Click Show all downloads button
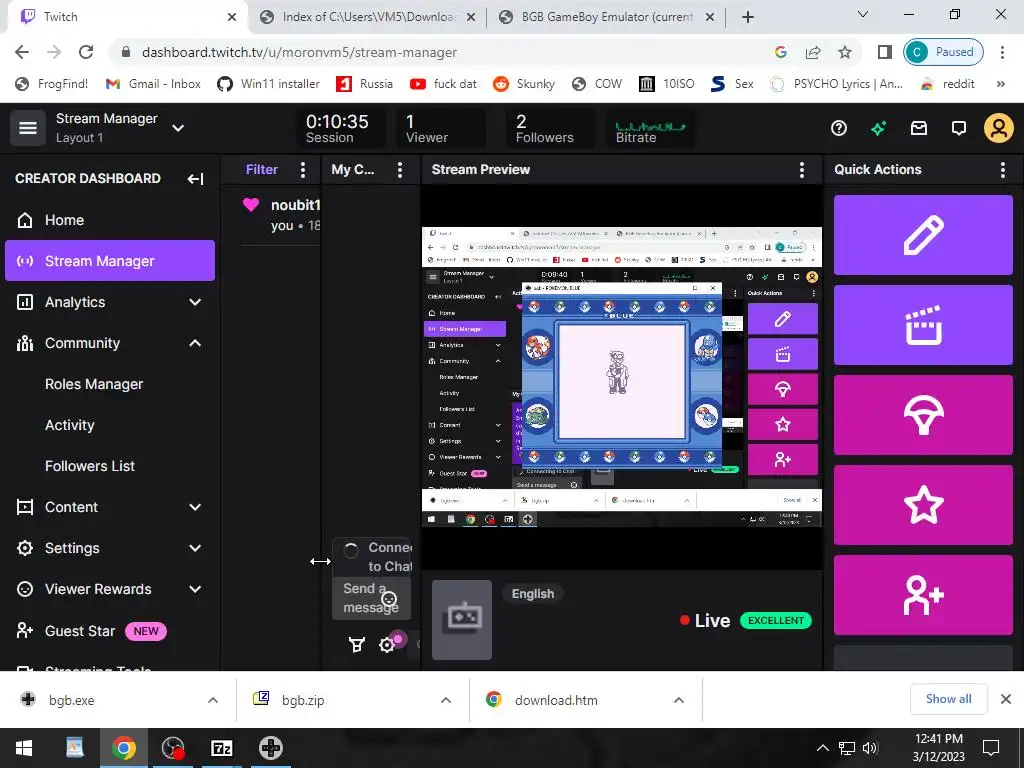 pyautogui.click(x=948, y=699)
